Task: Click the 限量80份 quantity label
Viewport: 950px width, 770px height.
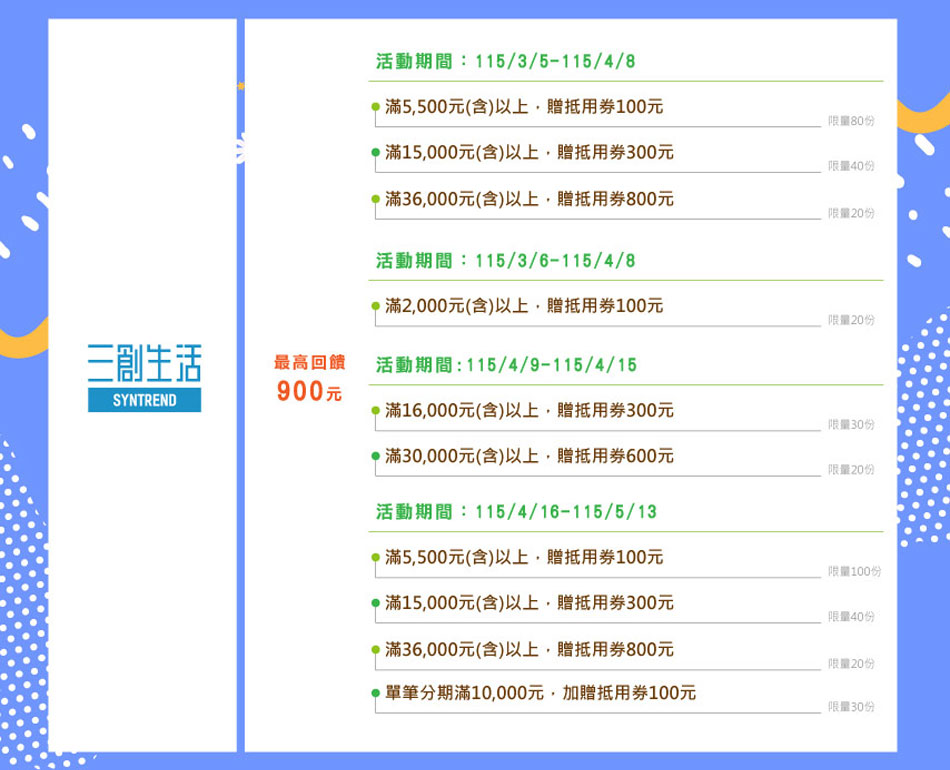Action: tap(851, 121)
